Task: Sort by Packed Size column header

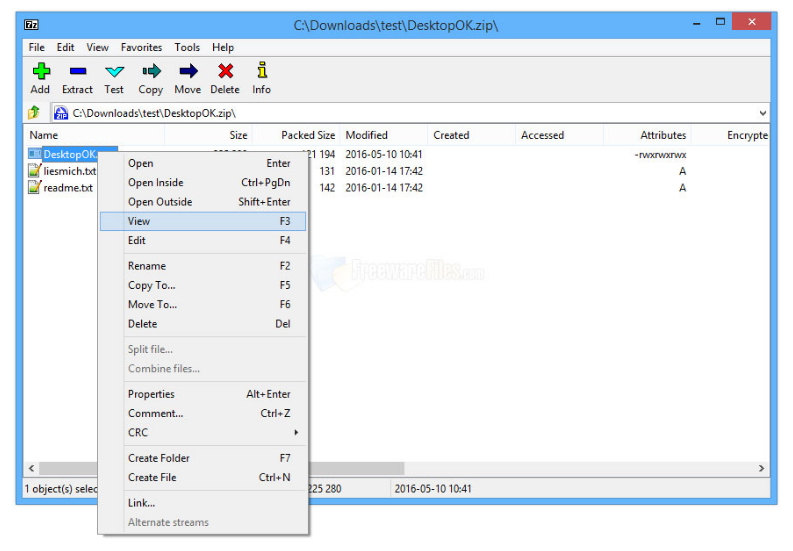Action: 296,135
